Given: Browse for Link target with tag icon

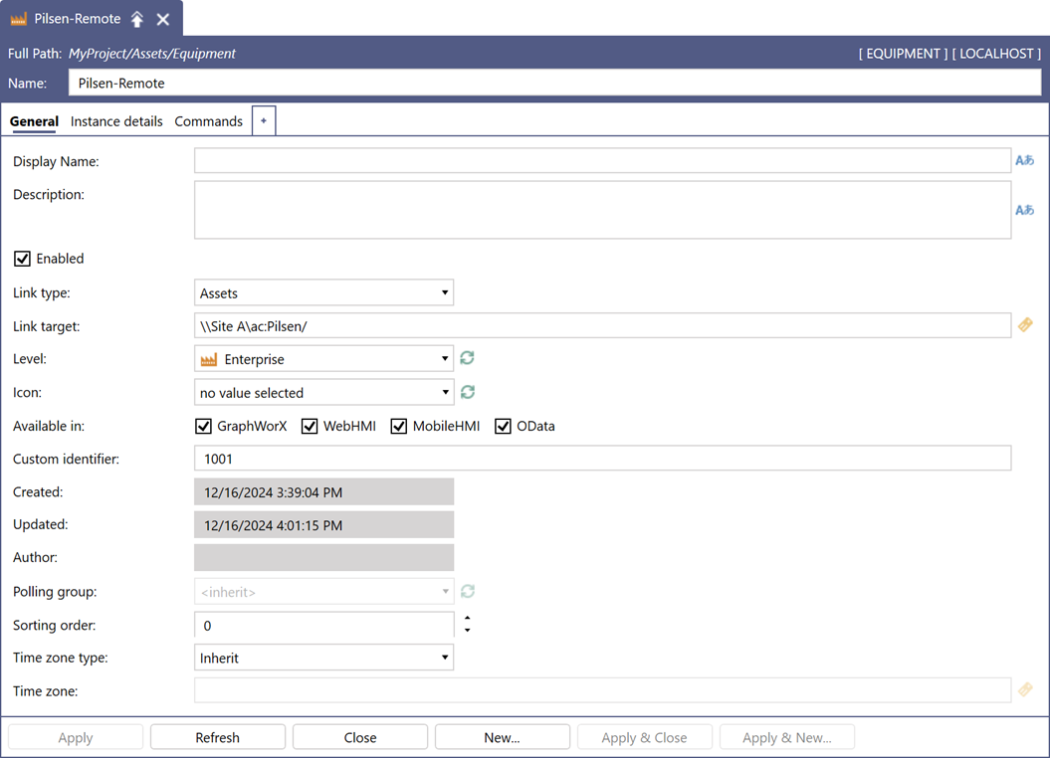Looking at the screenshot, I should [1025, 325].
